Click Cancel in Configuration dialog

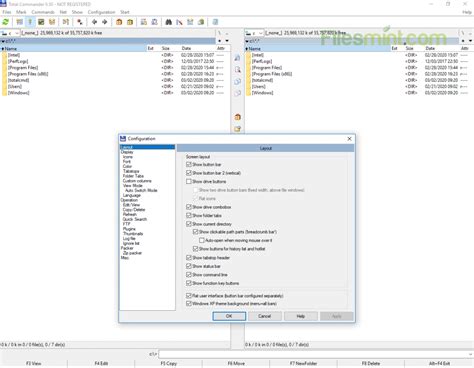click(265, 316)
